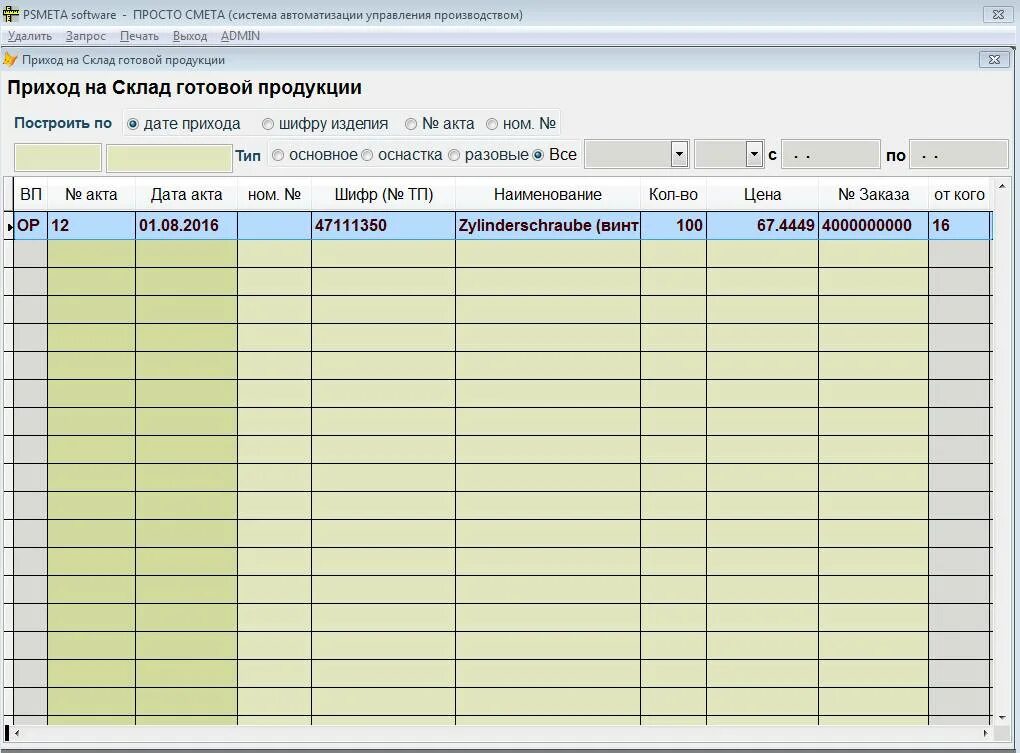Open the Печать menu
This screenshot has width=1020, height=753.
139,36
